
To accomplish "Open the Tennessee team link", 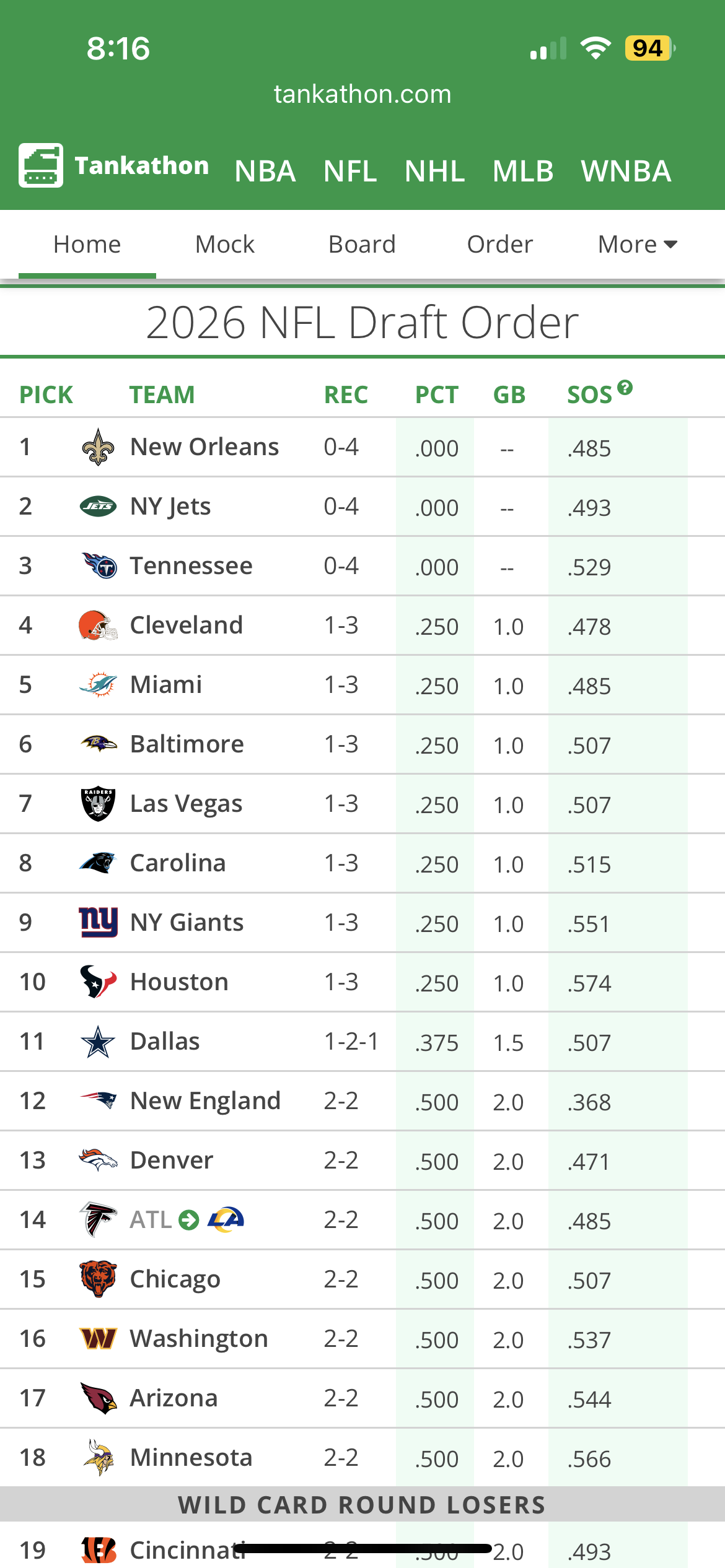I will 191,566.
